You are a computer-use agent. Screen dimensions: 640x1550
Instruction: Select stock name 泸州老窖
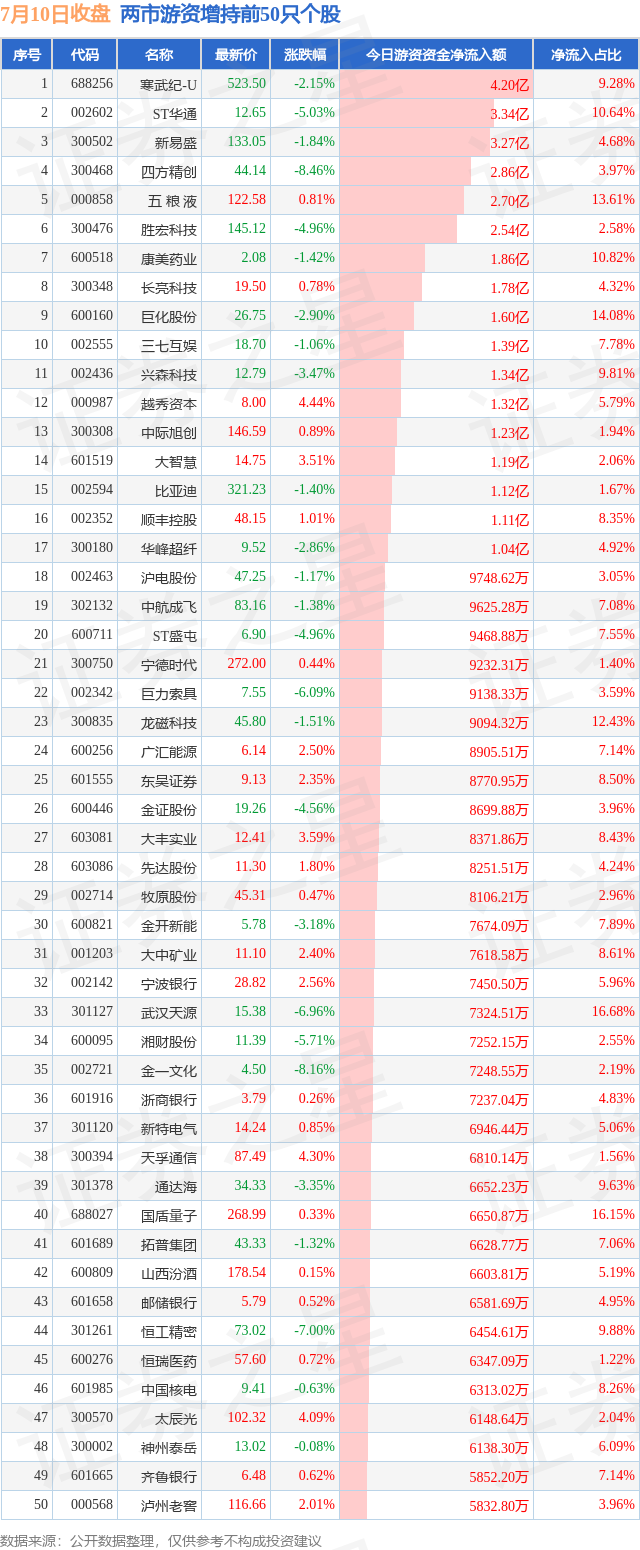pyautogui.click(x=169, y=1505)
